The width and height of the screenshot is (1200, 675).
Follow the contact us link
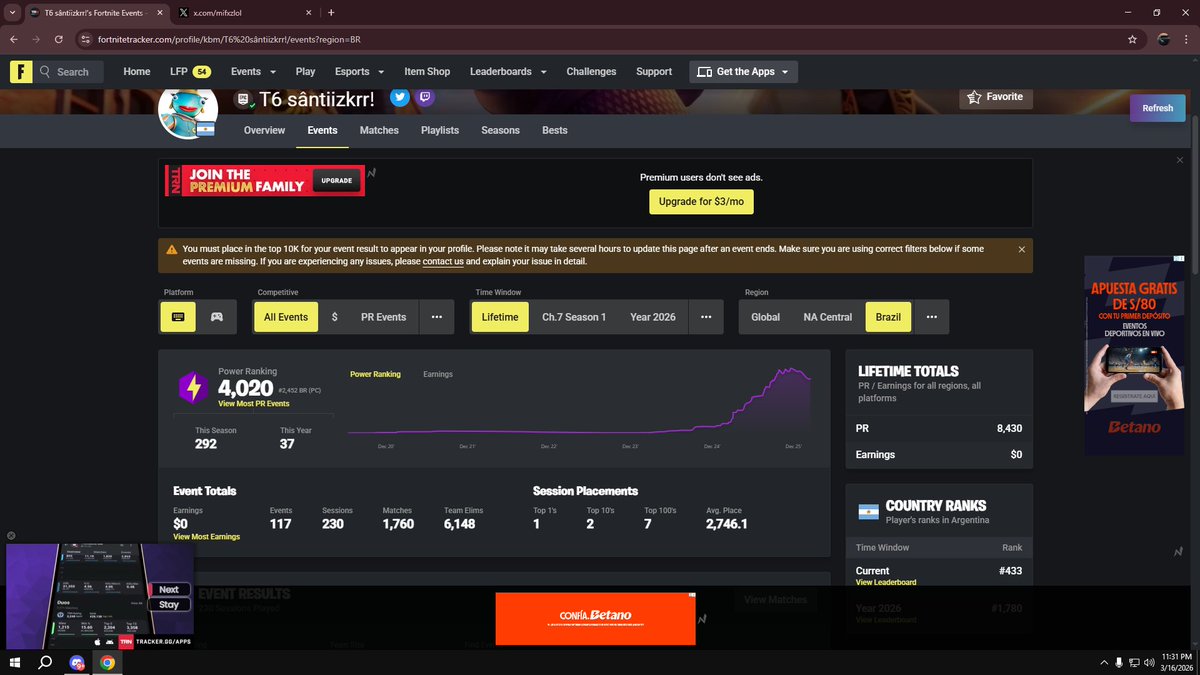point(443,262)
